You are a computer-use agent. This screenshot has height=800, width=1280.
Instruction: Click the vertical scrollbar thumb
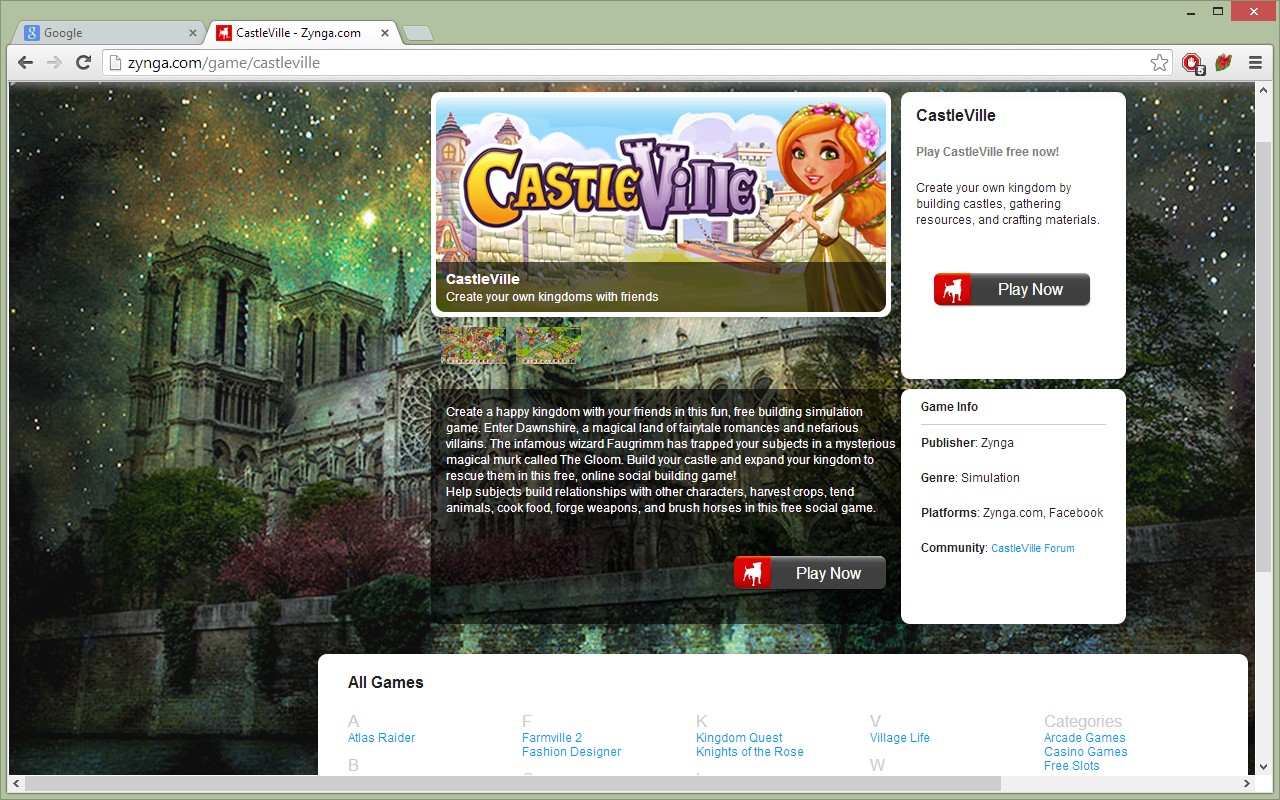(1263, 356)
